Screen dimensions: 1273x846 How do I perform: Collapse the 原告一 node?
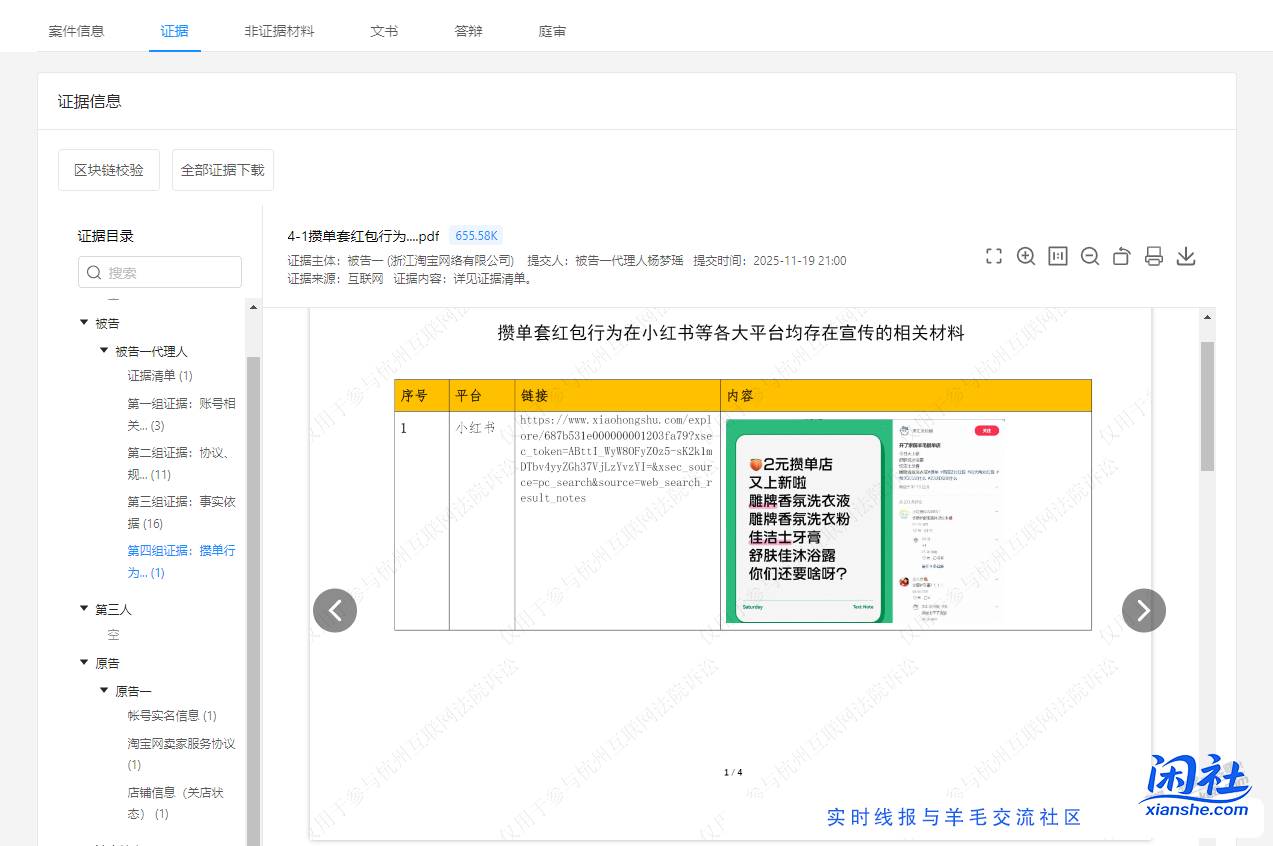click(x=104, y=690)
